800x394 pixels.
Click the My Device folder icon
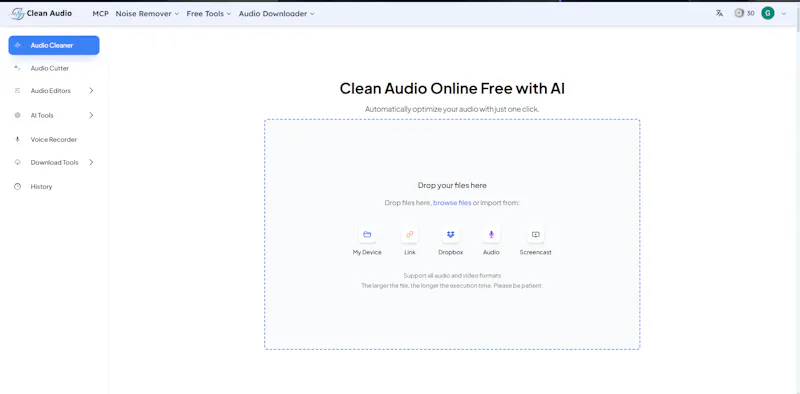coord(367,235)
